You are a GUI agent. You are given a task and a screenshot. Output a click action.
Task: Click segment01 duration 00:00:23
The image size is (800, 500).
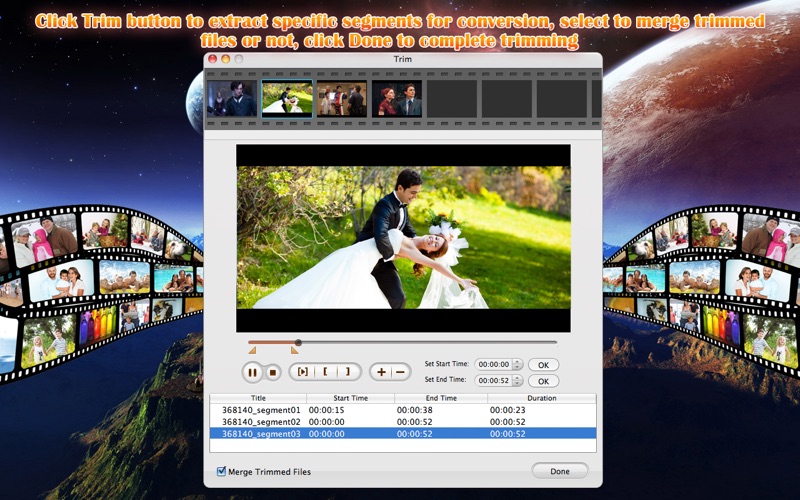[508, 410]
